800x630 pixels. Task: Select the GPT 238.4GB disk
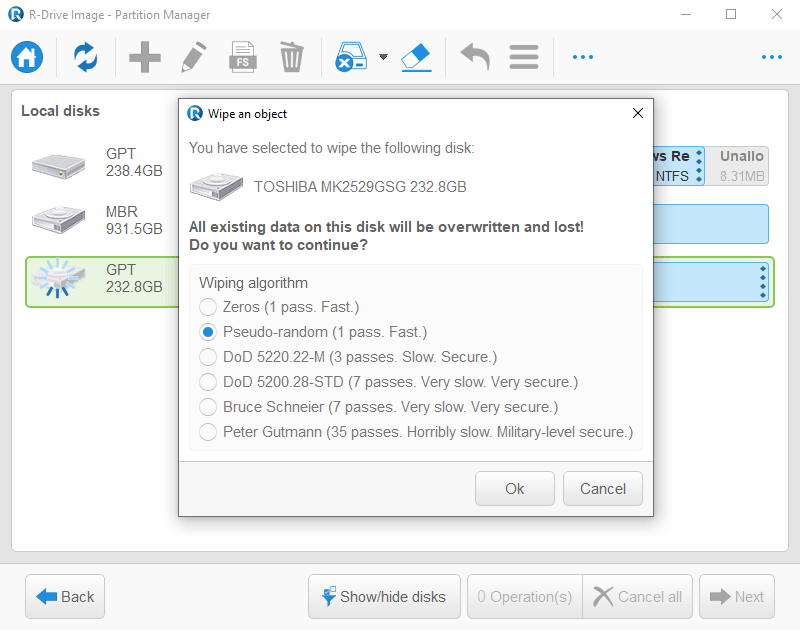click(x=102, y=165)
